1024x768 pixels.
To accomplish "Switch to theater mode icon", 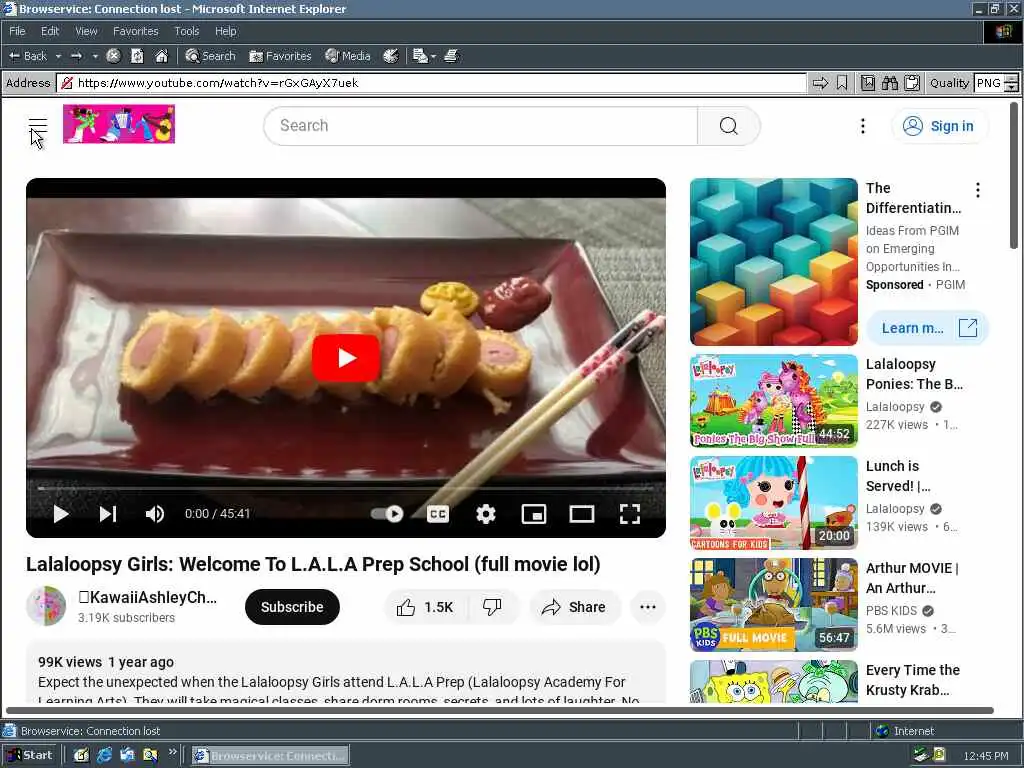I will point(582,514).
